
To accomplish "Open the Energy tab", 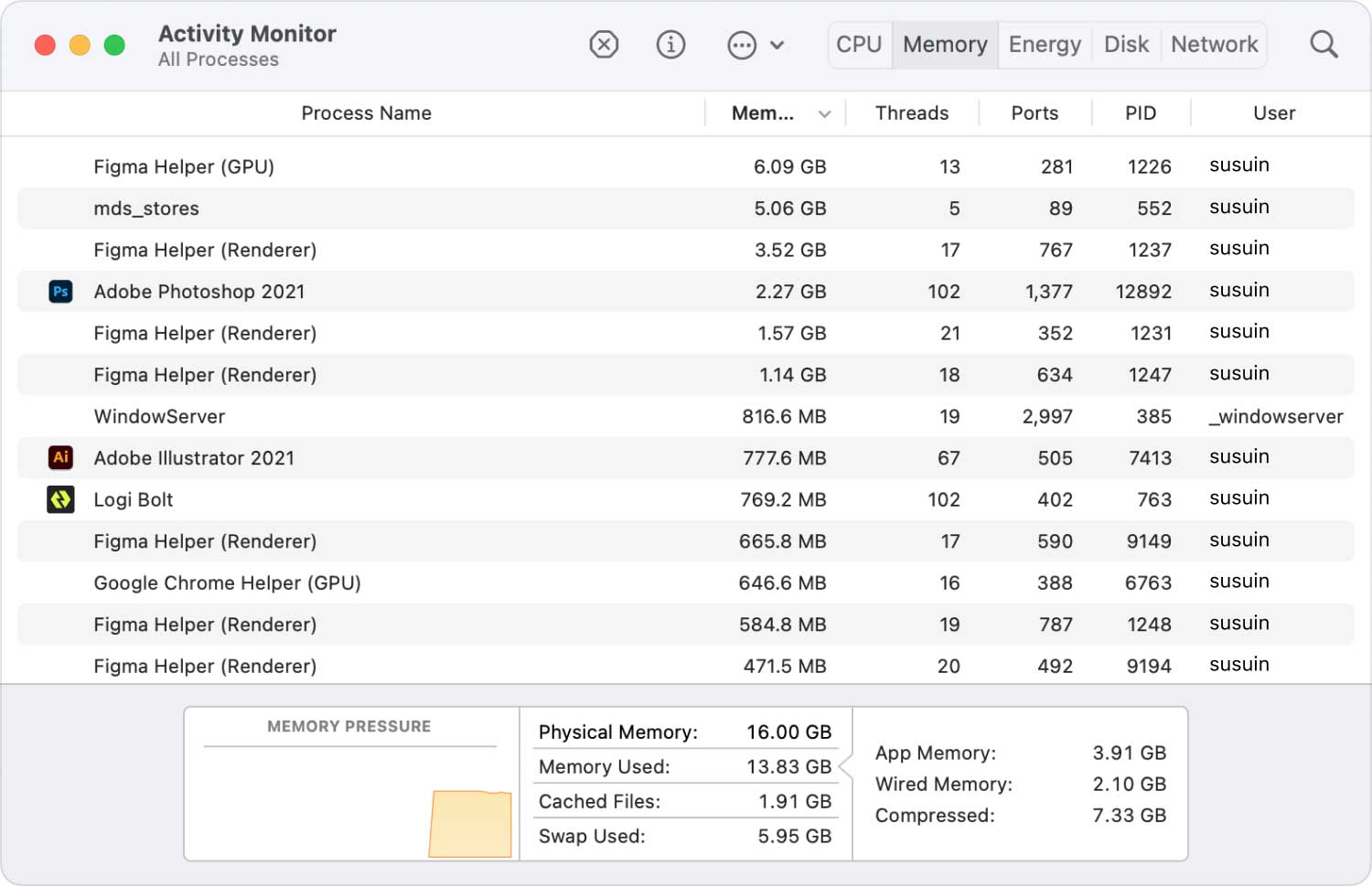I will pyautogui.click(x=1045, y=45).
